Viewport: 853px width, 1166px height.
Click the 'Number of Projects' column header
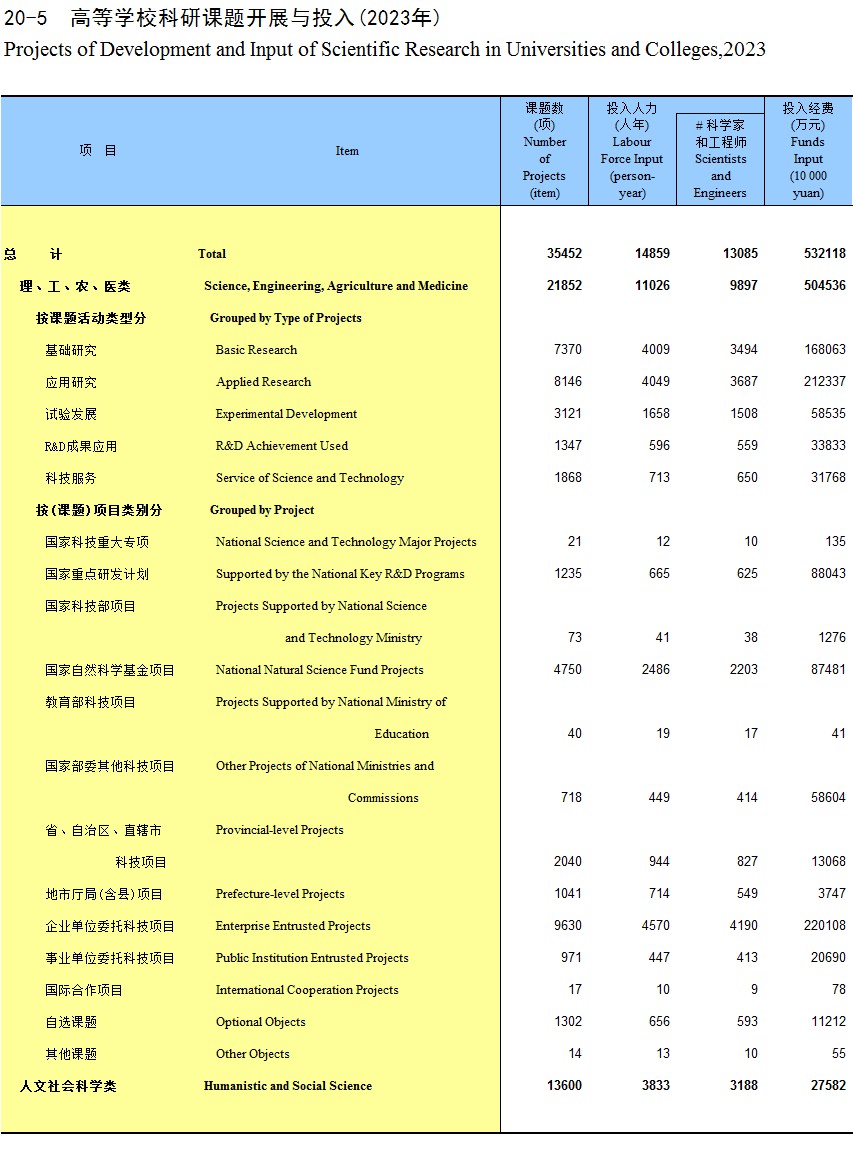[544, 150]
